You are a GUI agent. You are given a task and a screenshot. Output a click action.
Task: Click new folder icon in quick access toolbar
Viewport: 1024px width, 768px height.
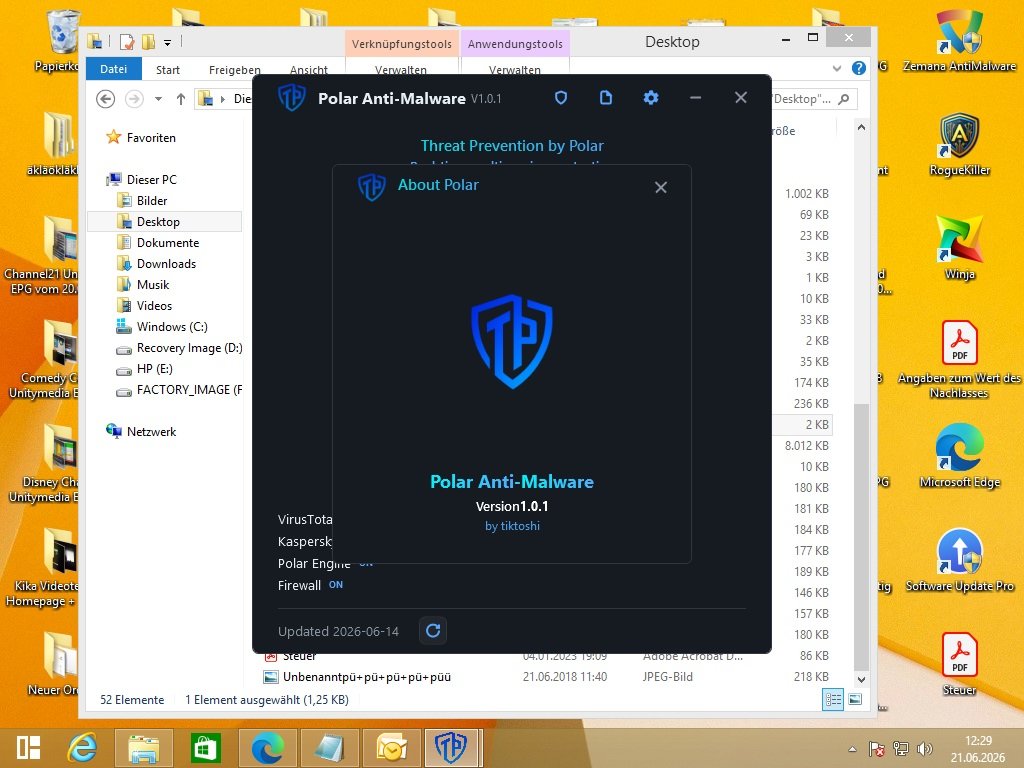(148, 42)
